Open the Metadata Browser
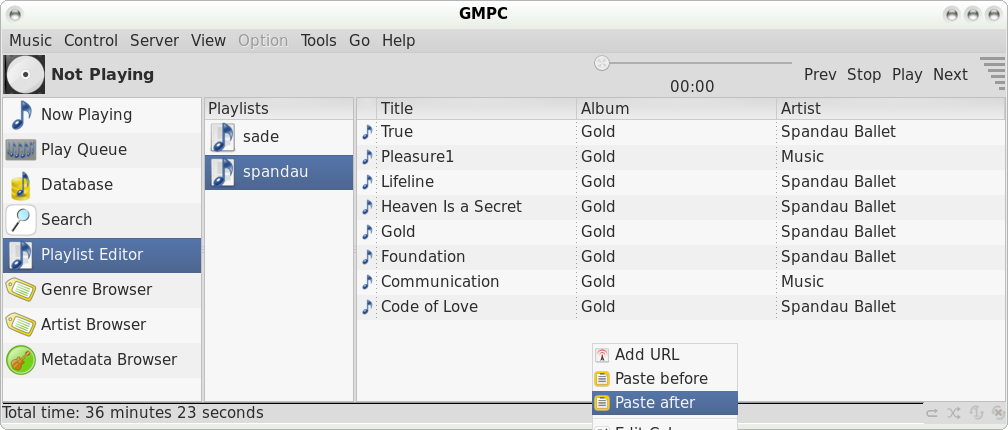Screen dimensions: 1008x430 click(108, 360)
